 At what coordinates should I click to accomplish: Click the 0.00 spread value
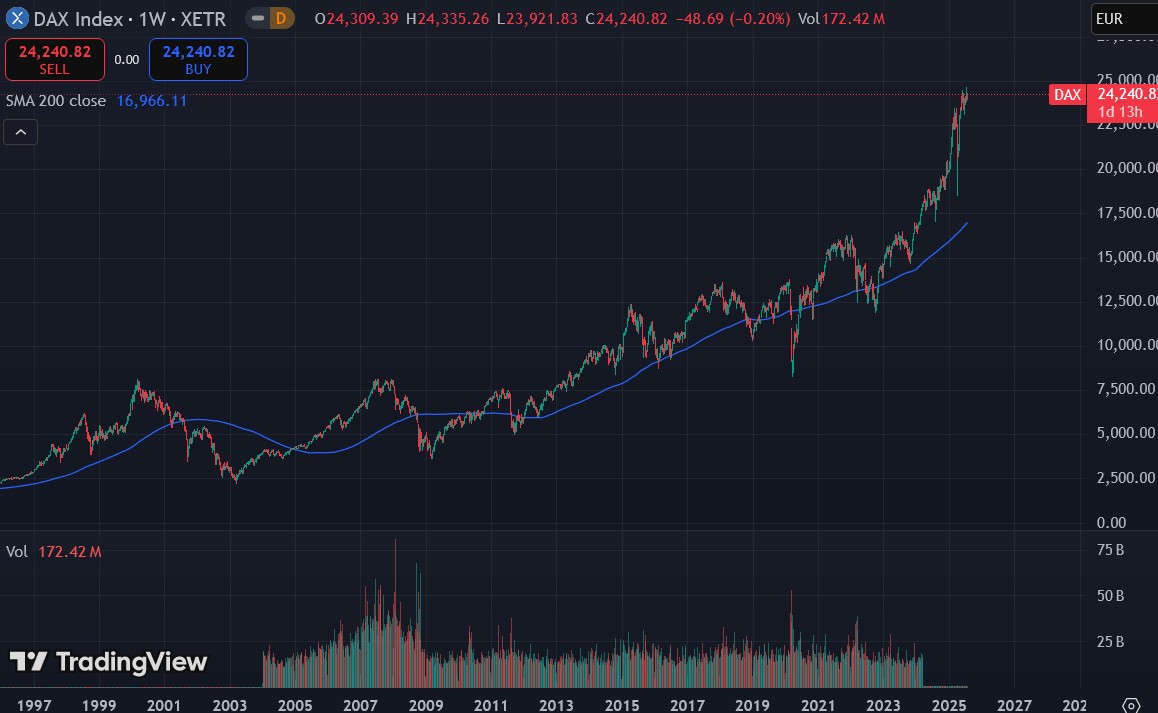[126, 60]
